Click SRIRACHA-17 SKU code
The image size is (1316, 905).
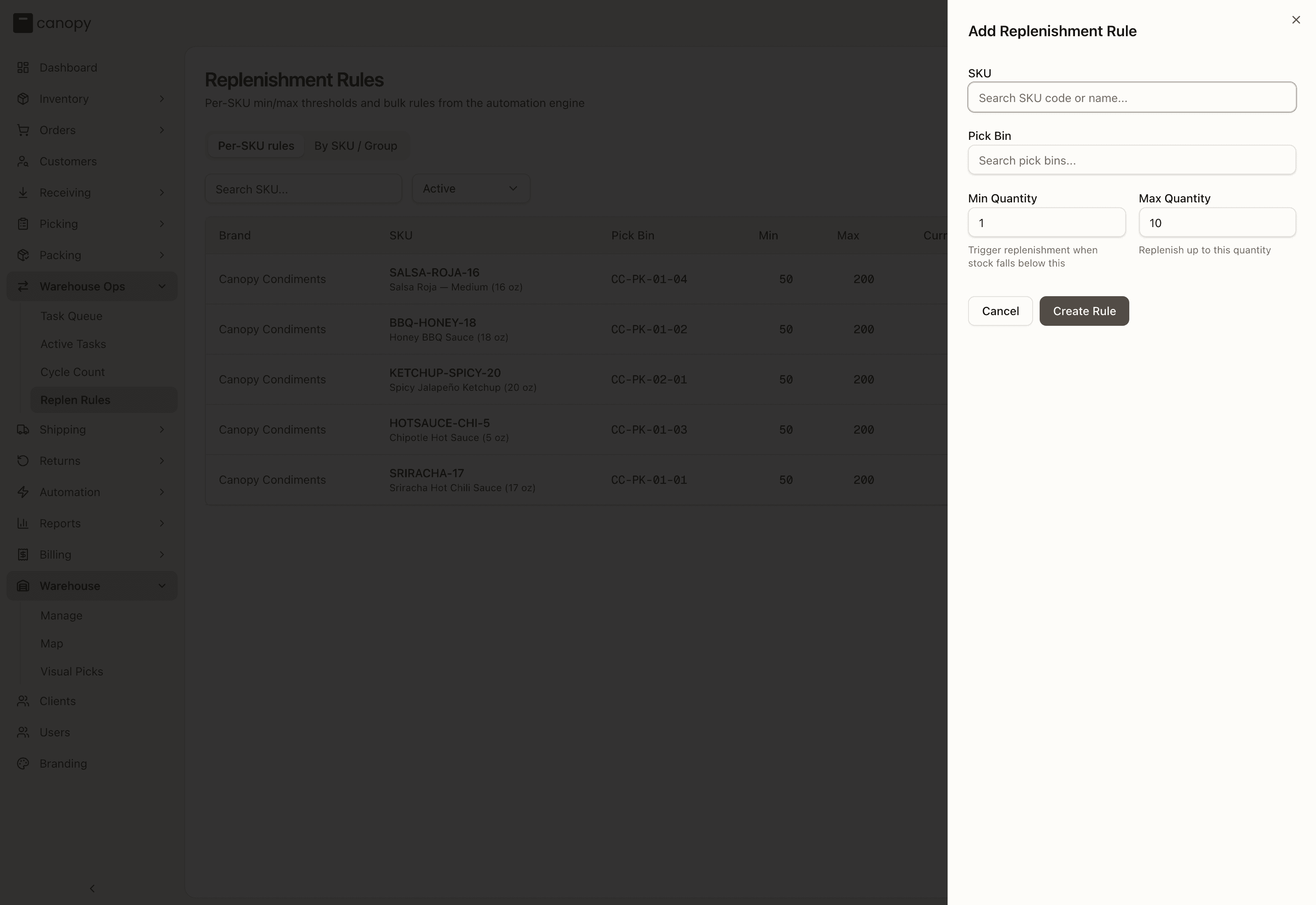[x=427, y=473]
